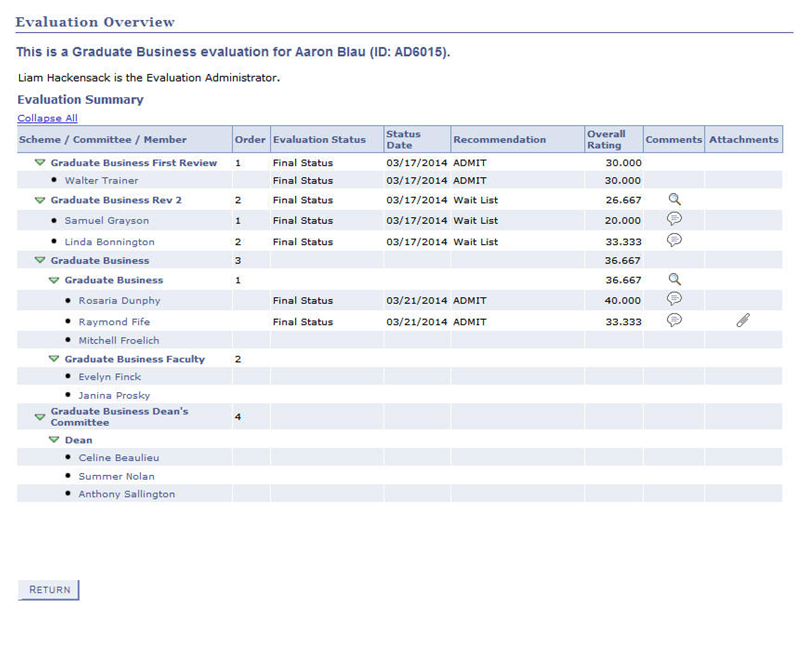Screen dimensions: 811x654
Task: Open the magnifier comments icon for Graduate Business Rev 2
Action: pyautogui.click(x=675, y=199)
